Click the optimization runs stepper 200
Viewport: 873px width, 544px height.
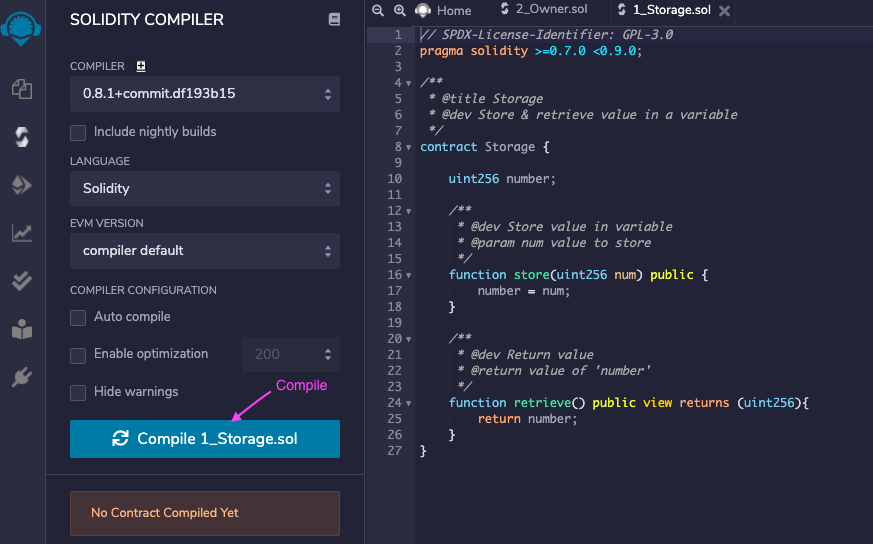pos(291,354)
